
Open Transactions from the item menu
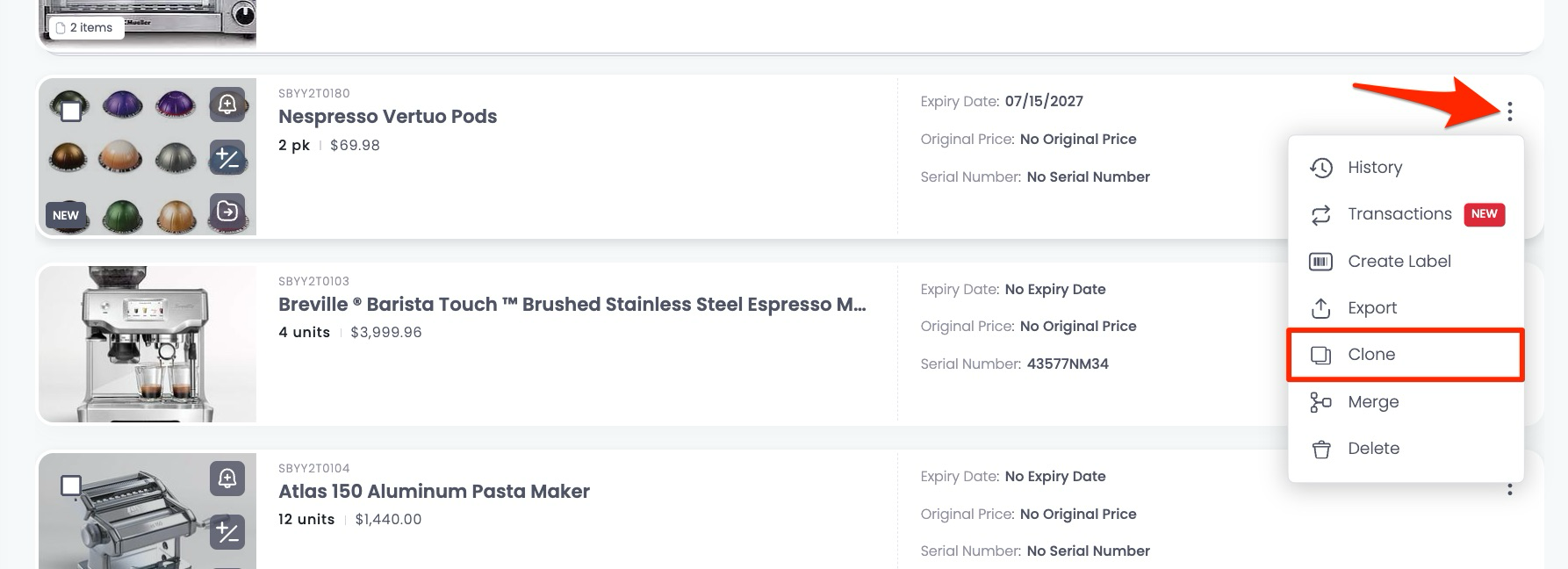click(x=1399, y=214)
